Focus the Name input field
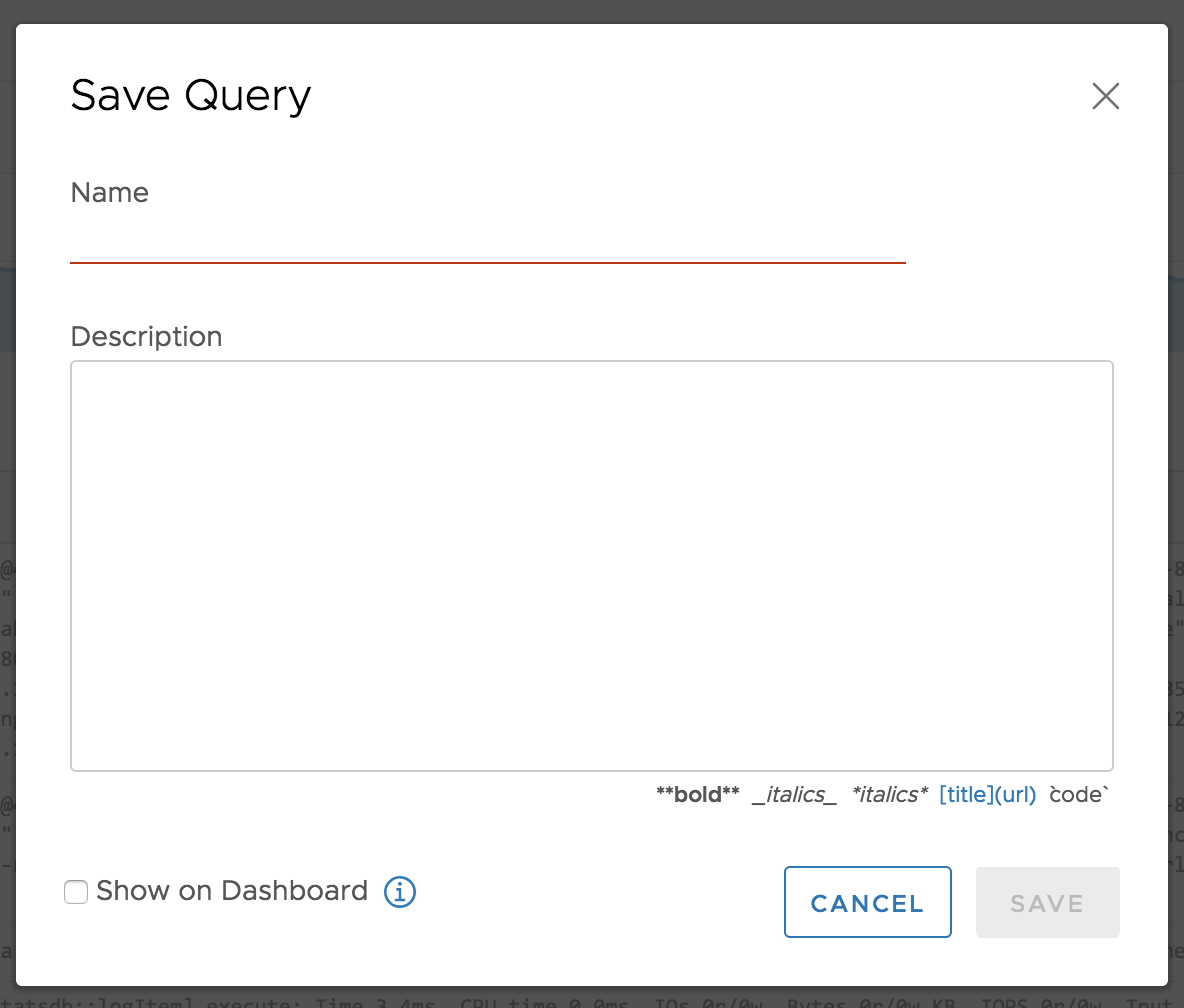Viewport: 1184px width, 1008px height. tap(487, 241)
